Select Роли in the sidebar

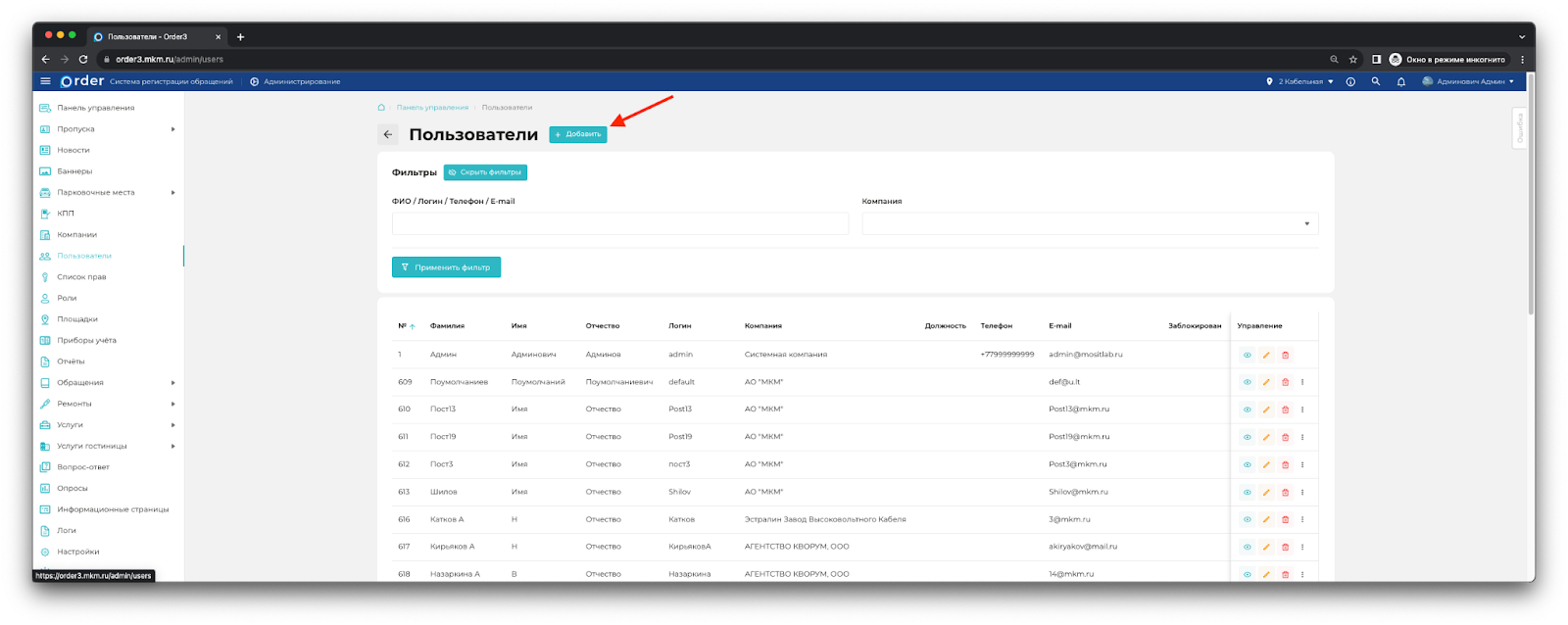pyautogui.click(x=67, y=298)
